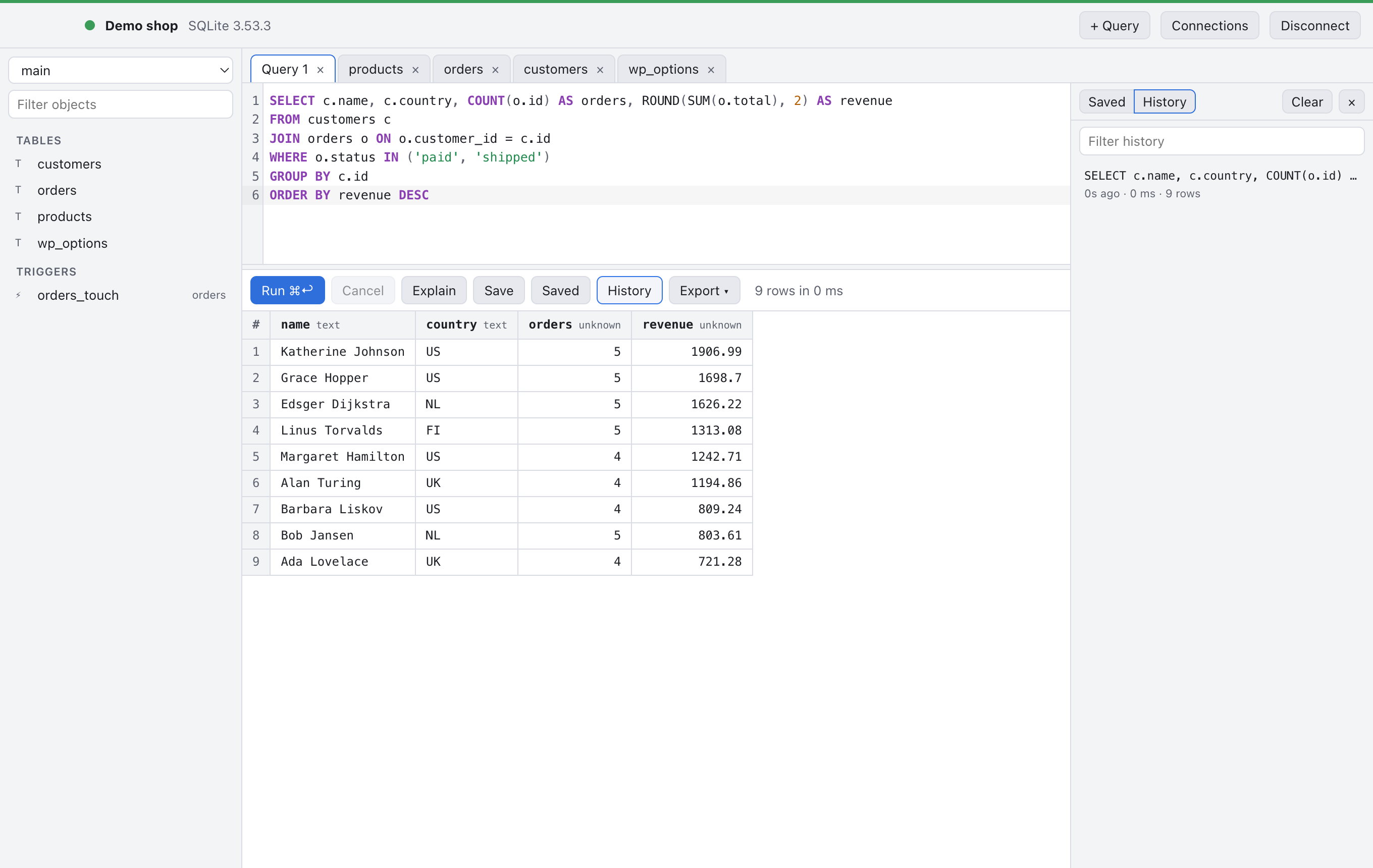
Task: Click the Save button
Action: point(498,291)
